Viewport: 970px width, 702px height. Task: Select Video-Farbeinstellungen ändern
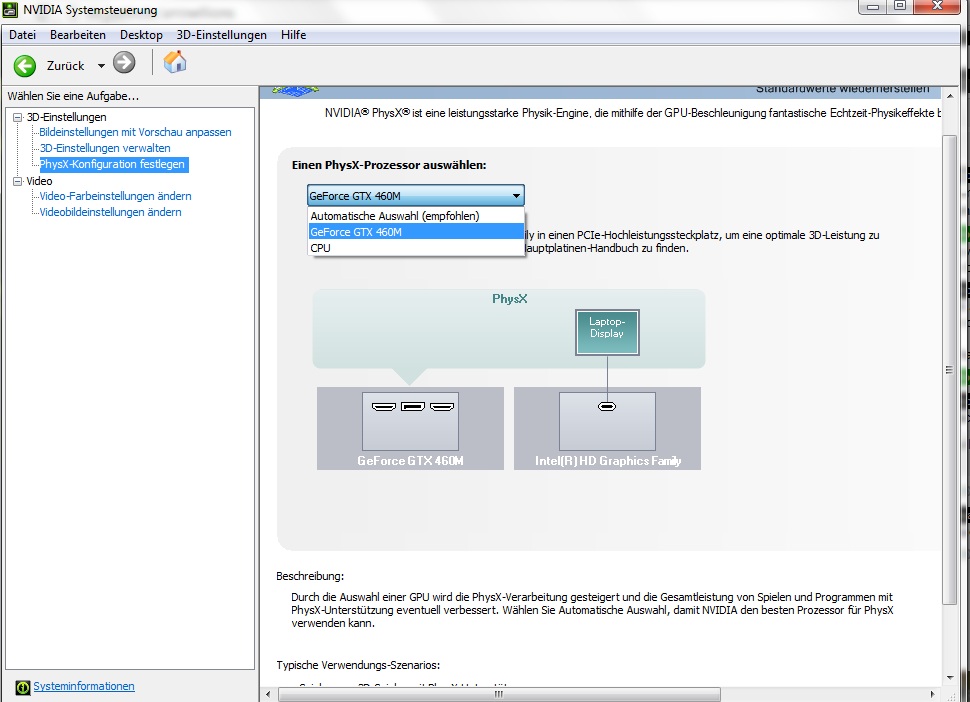(x=115, y=196)
